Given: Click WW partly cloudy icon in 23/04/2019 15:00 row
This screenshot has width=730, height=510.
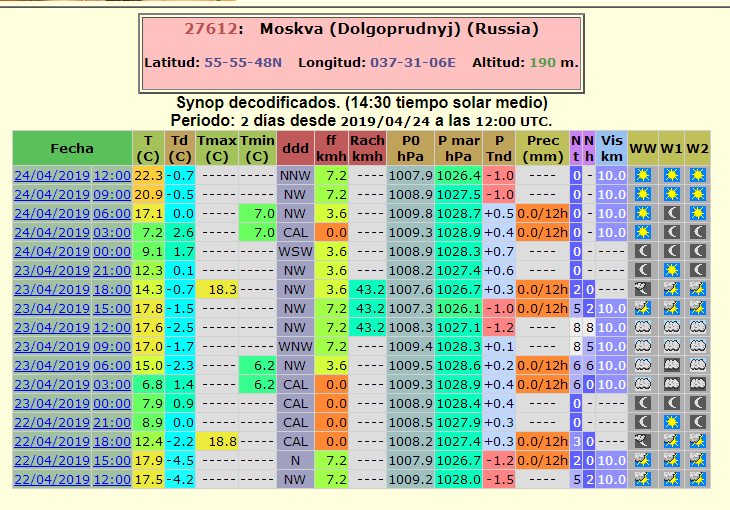Looking at the screenshot, I should [643, 308].
